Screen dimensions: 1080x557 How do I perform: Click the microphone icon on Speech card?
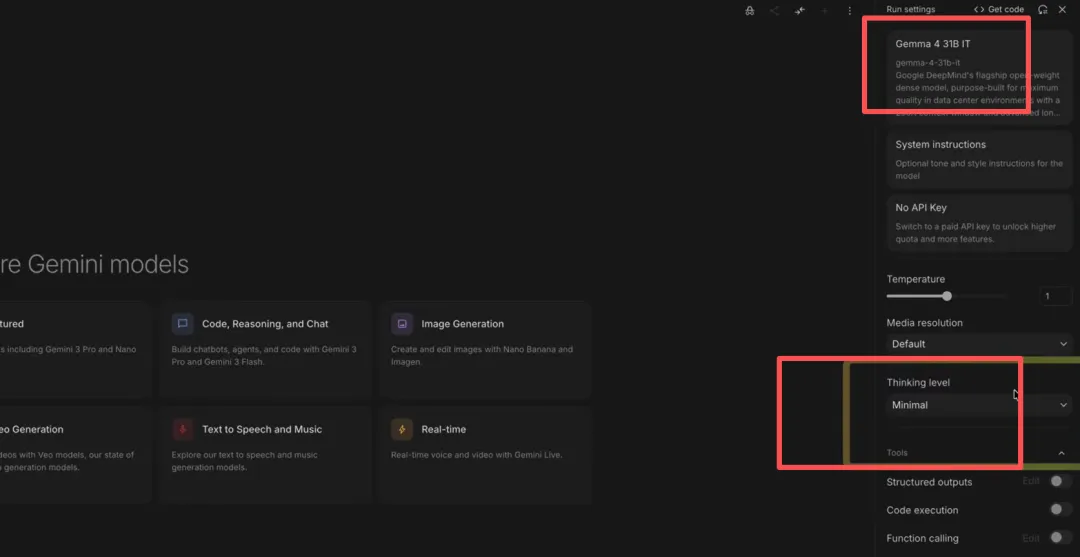pos(183,429)
